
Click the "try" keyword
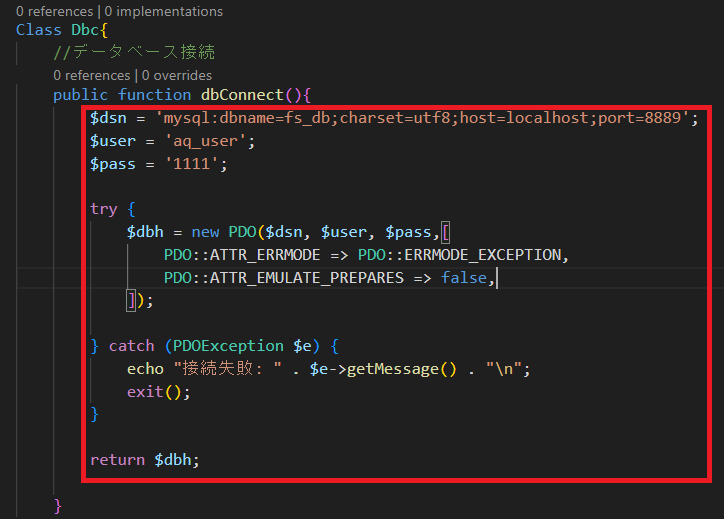[x=104, y=209]
